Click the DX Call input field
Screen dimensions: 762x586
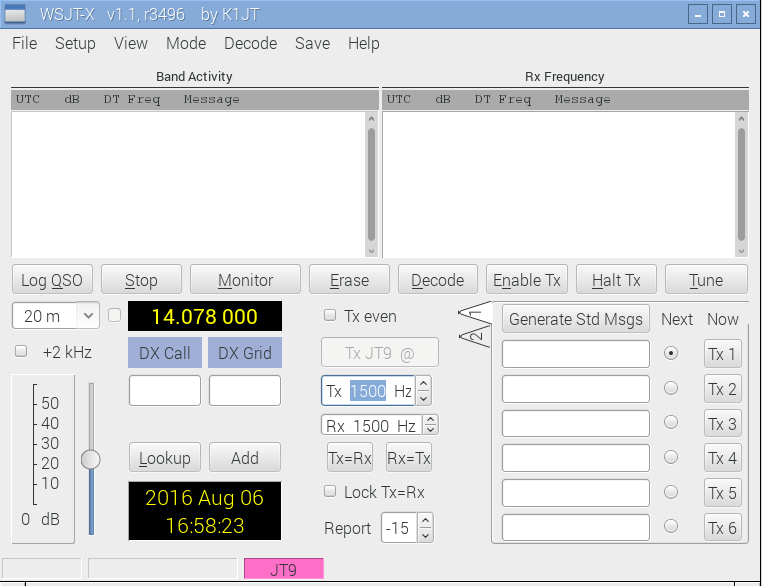click(x=165, y=390)
